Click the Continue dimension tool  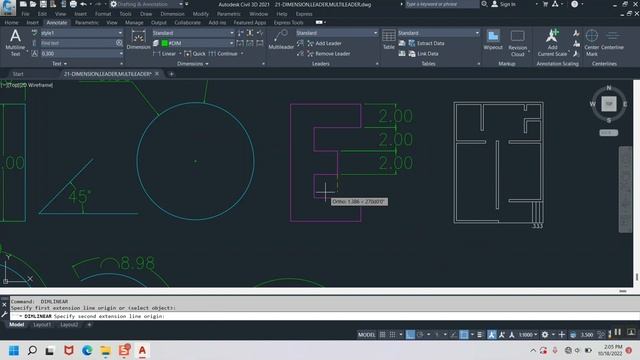point(223,53)
